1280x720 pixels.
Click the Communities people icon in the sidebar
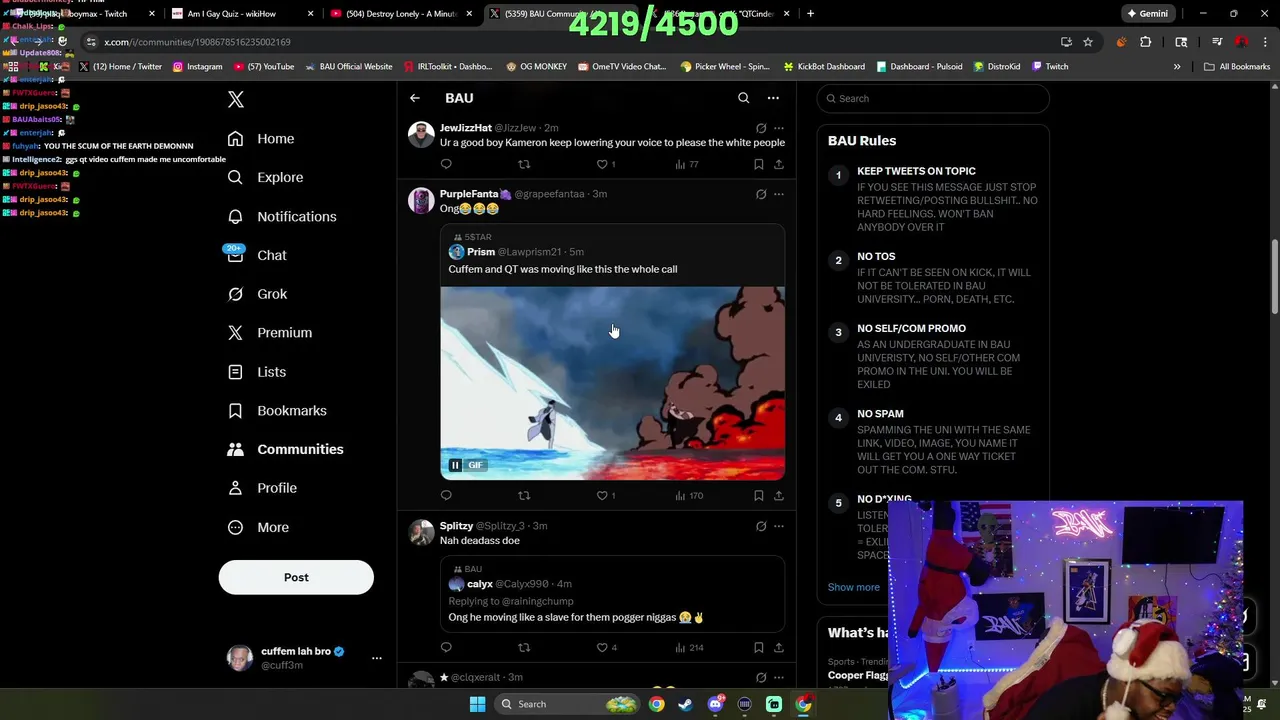coord(235,449)
